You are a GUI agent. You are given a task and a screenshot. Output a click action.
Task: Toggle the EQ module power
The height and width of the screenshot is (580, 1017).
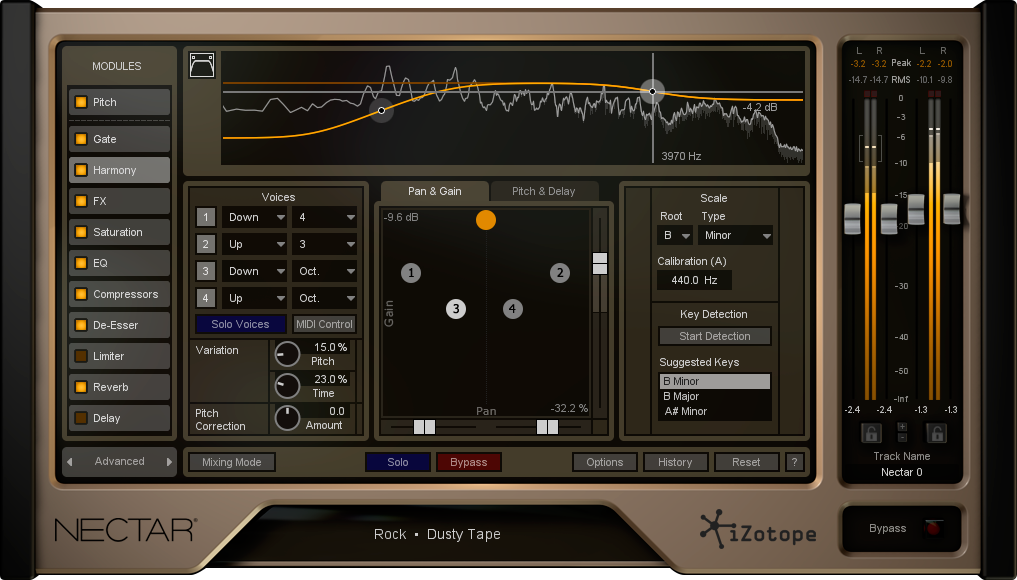pos(81,263)
